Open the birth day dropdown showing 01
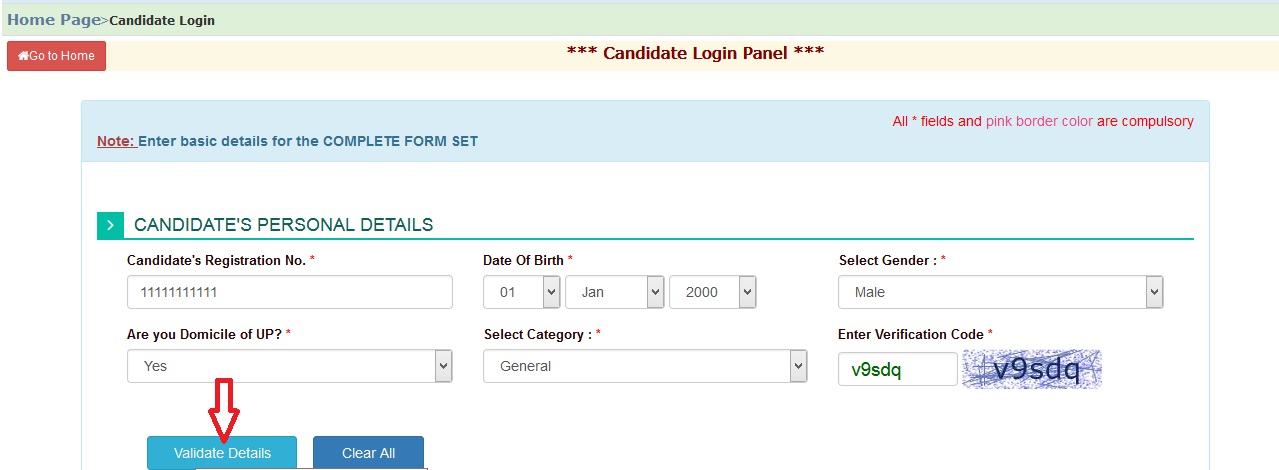 click(521, 292)
